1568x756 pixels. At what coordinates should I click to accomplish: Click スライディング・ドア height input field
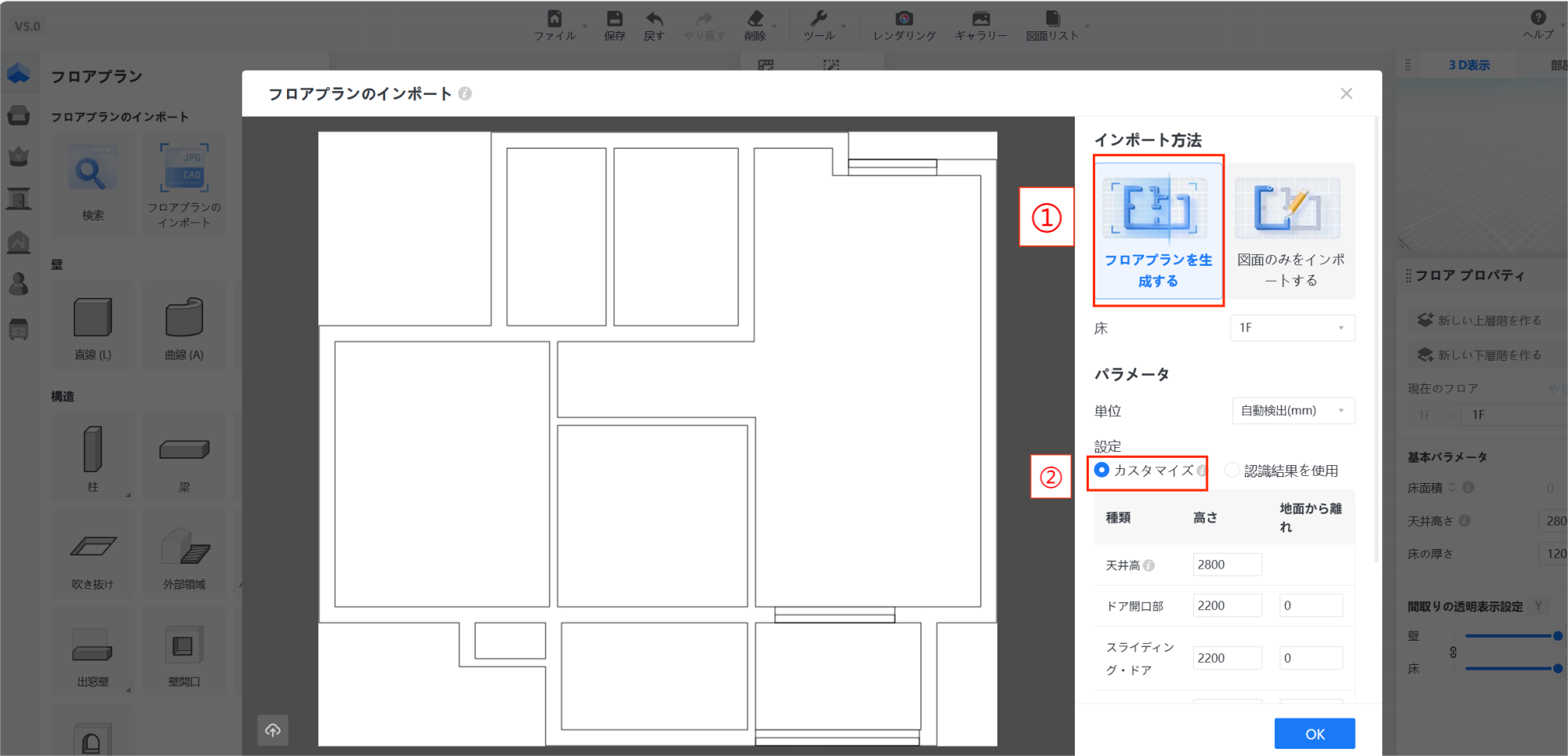click(1227, 658)
